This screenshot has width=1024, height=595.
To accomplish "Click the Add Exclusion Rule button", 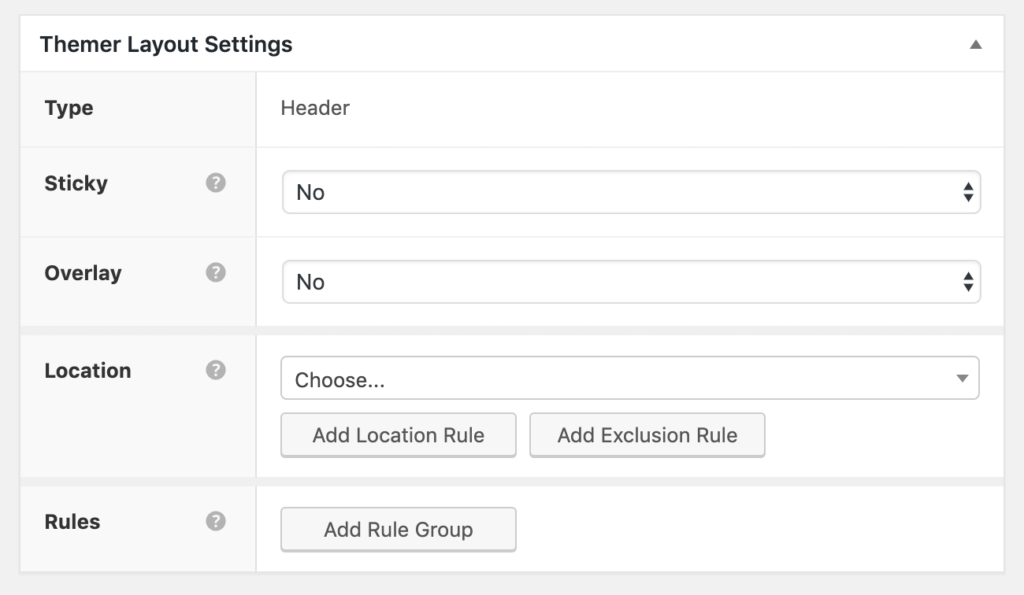I will point(647,435).
